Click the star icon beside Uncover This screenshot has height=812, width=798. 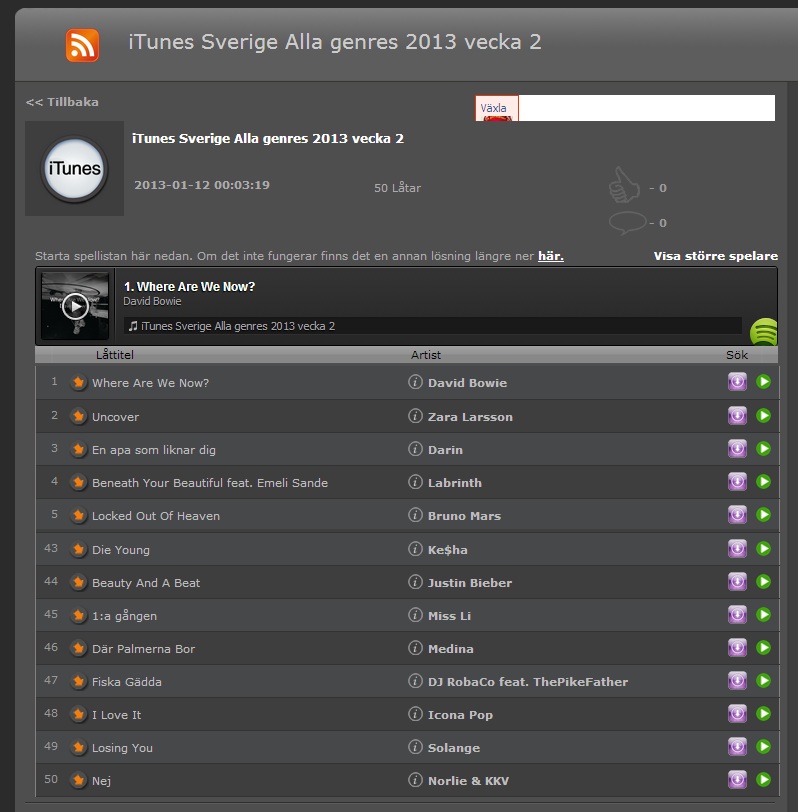click(79, 416)
